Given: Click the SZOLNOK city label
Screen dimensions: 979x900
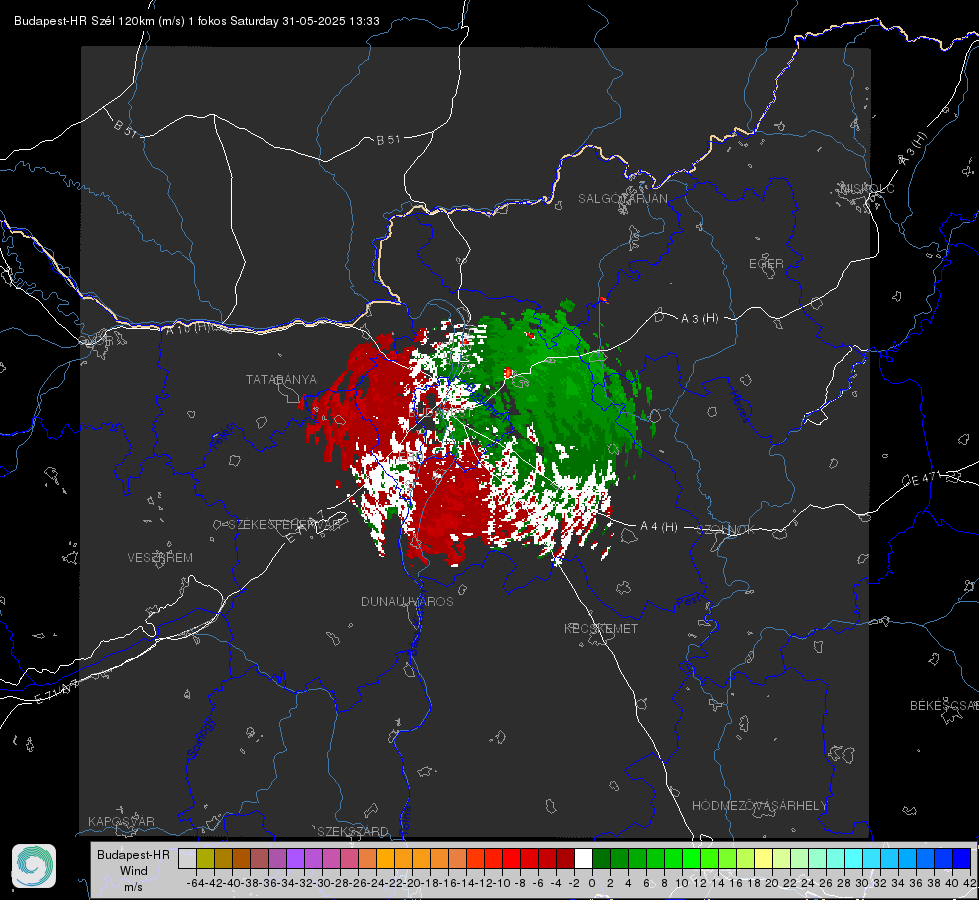Looking at the screenshot, I should (x=726, y=530).
